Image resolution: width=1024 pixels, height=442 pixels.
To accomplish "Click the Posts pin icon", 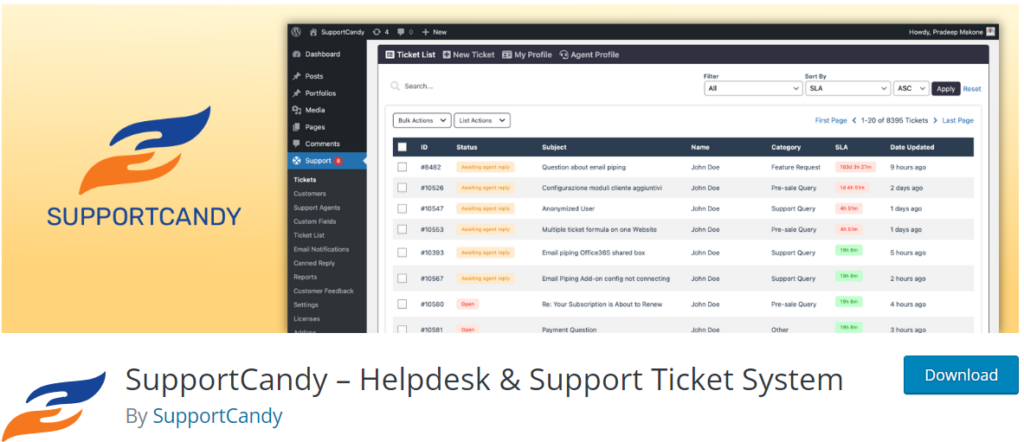I will click(297, 76).
